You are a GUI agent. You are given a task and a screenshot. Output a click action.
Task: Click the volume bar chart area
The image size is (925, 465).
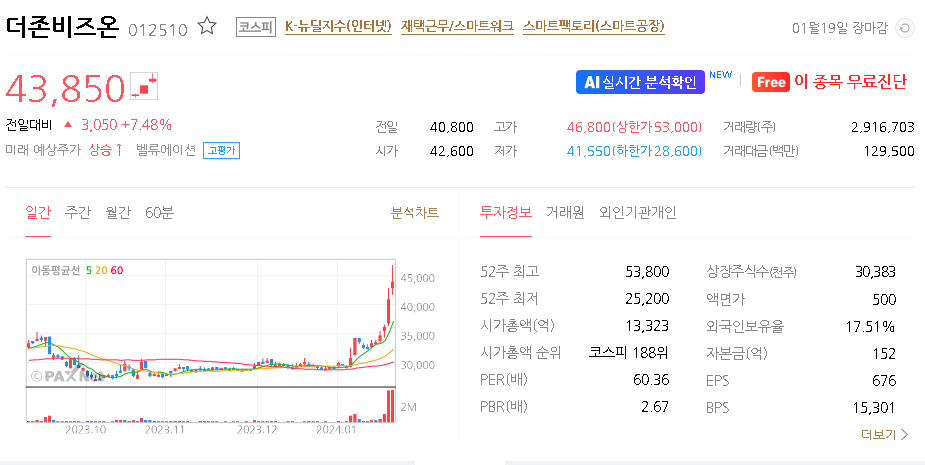(211, 405)
